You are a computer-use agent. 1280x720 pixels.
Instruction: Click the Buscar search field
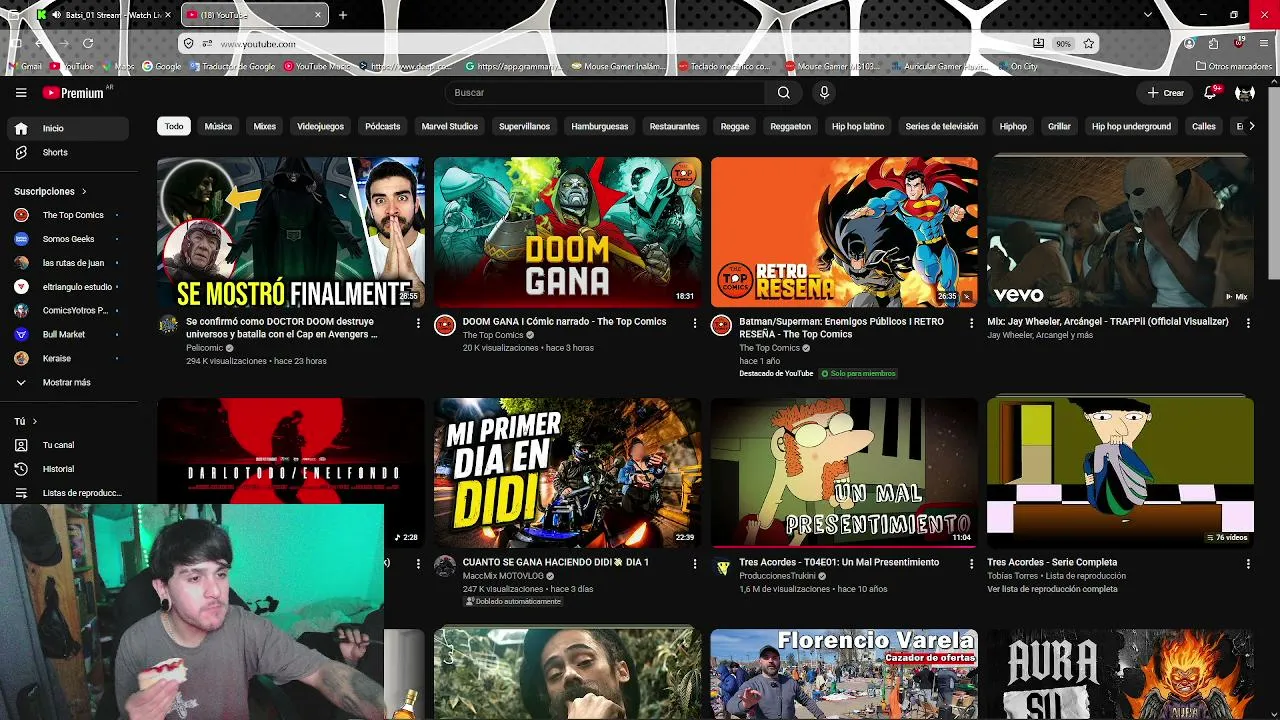click(x=606, y=93)
